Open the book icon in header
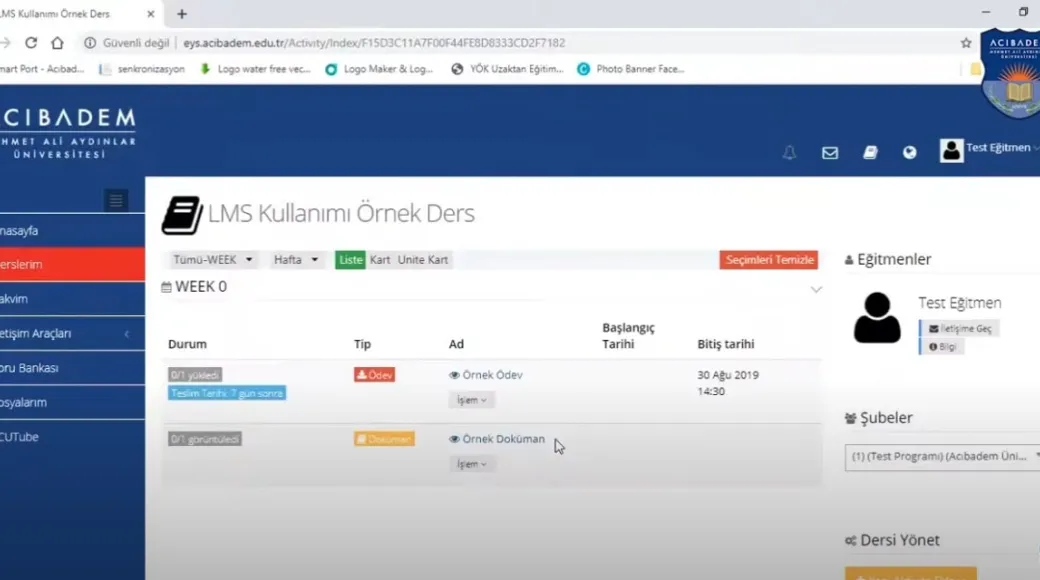 tap(870, 153)
